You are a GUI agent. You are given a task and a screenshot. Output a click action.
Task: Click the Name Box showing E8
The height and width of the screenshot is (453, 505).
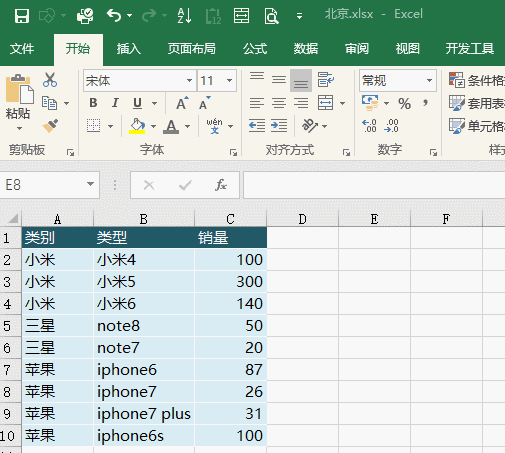click(43, 185)
